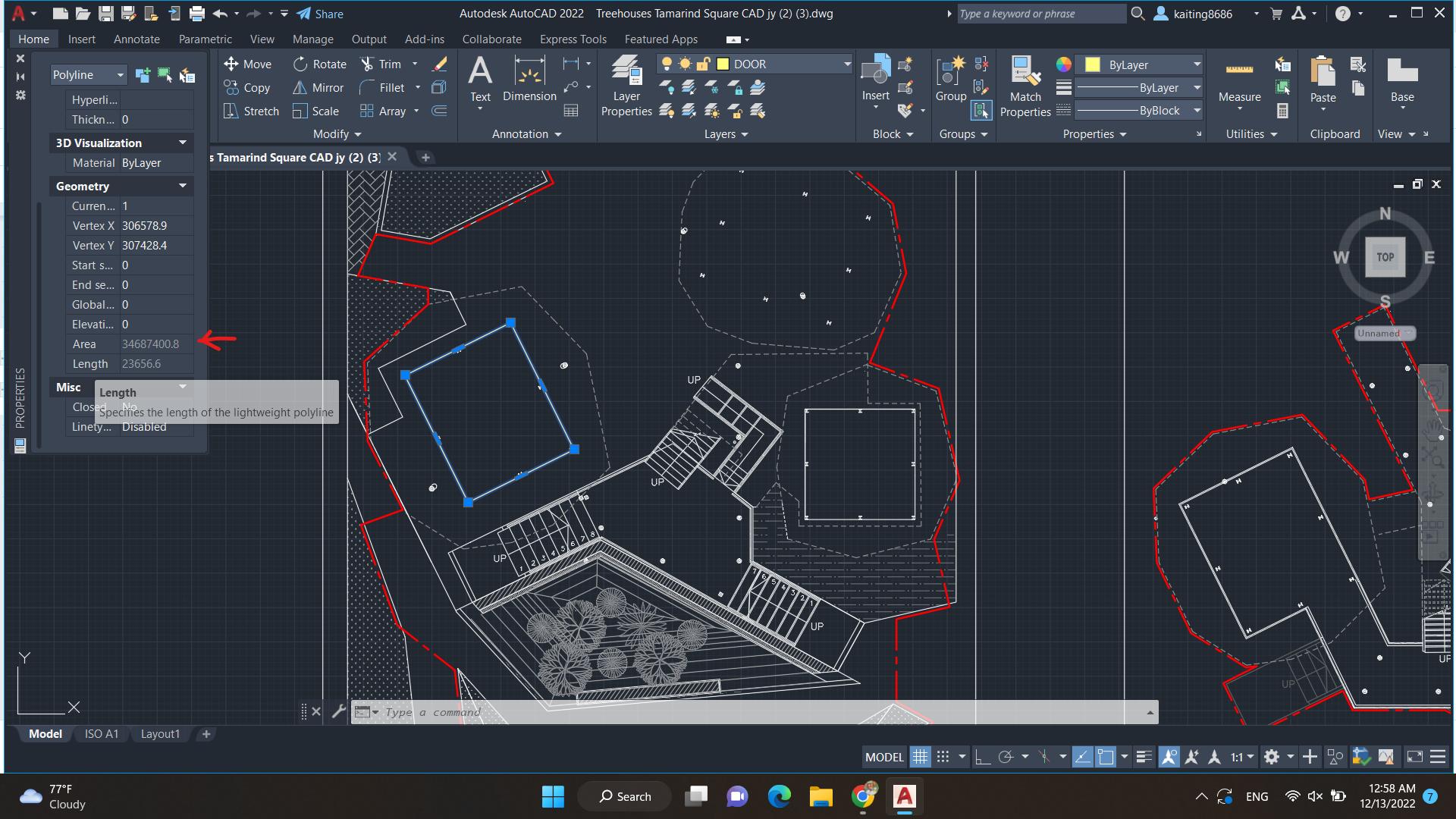The height and width of the screenshot is (819, 1456).
Task: Click the Stretch tool
Action: pyautogui.click(x=251, y=111)
